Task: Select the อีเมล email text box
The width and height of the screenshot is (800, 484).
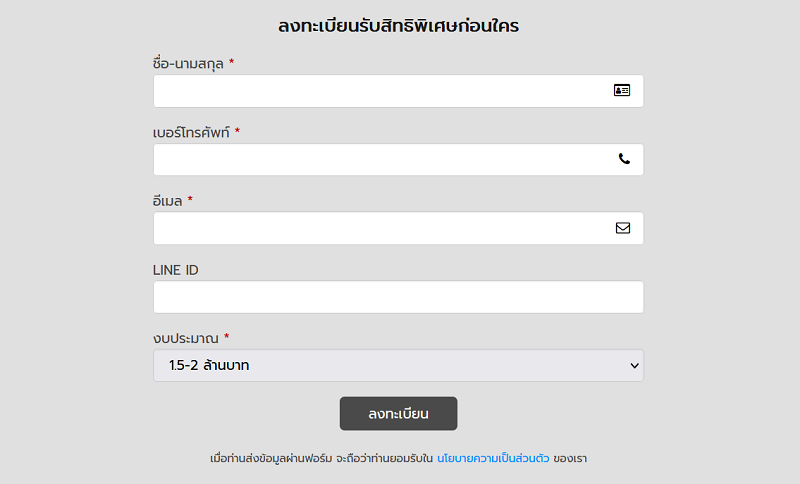Action: (x=380, y=228)
